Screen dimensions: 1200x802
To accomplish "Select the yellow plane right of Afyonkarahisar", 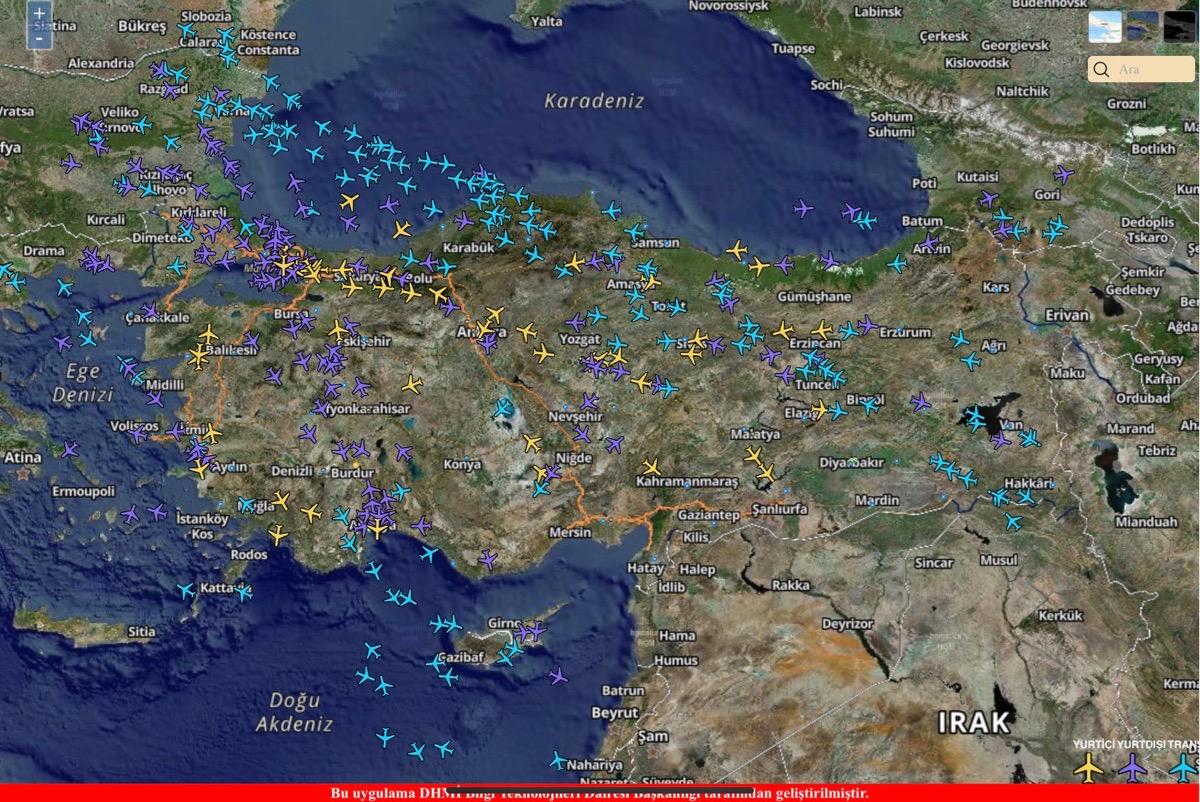I will [412, 384].
